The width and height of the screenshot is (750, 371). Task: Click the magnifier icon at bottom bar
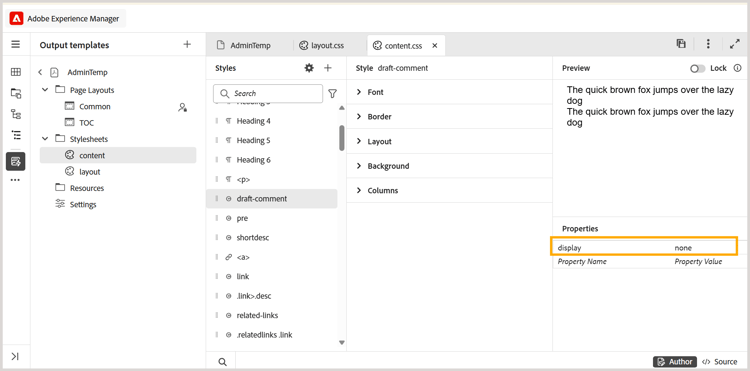tap(222, 362)
